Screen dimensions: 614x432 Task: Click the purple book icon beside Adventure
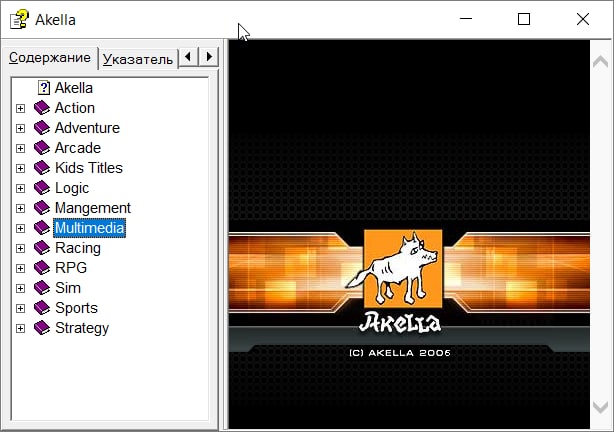point(42,128)
